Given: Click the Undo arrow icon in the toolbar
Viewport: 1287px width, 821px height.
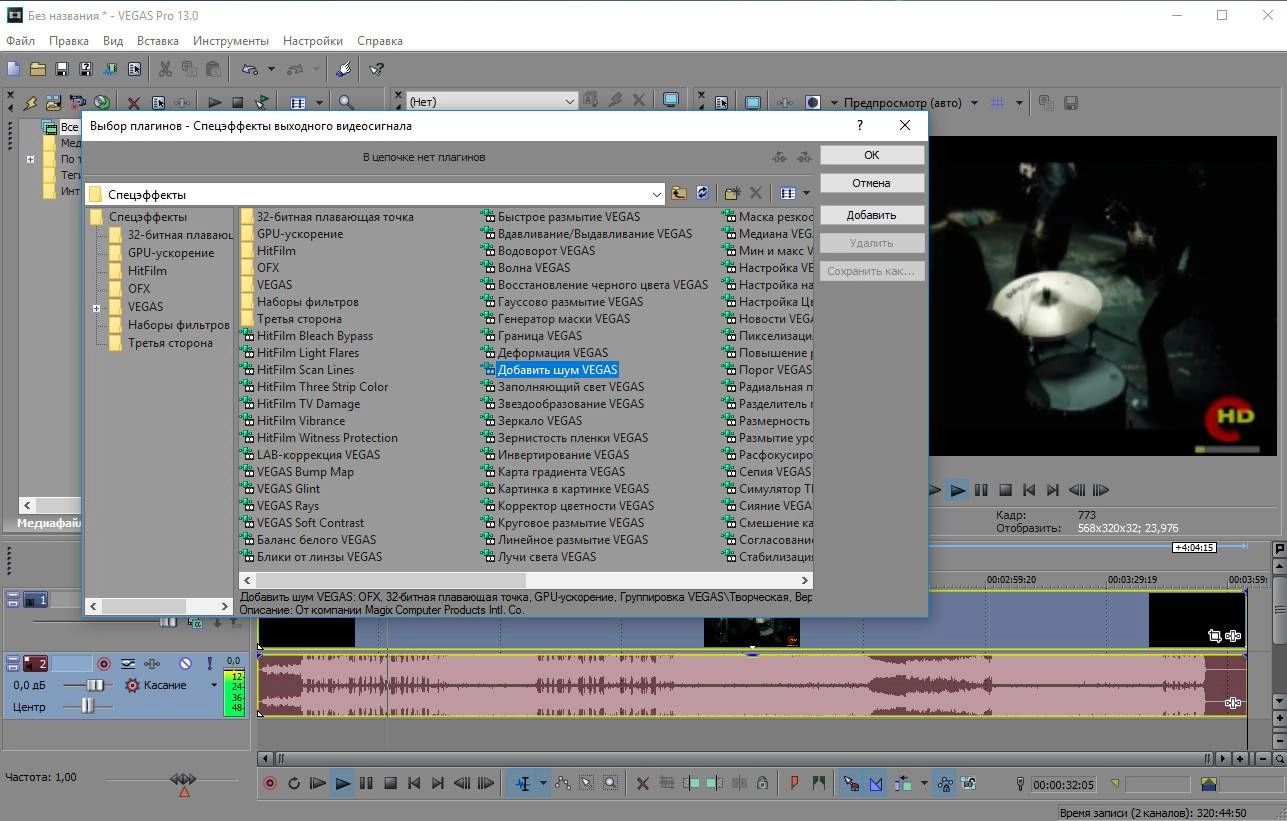Looking at the screenshot, I should [250, 69].
